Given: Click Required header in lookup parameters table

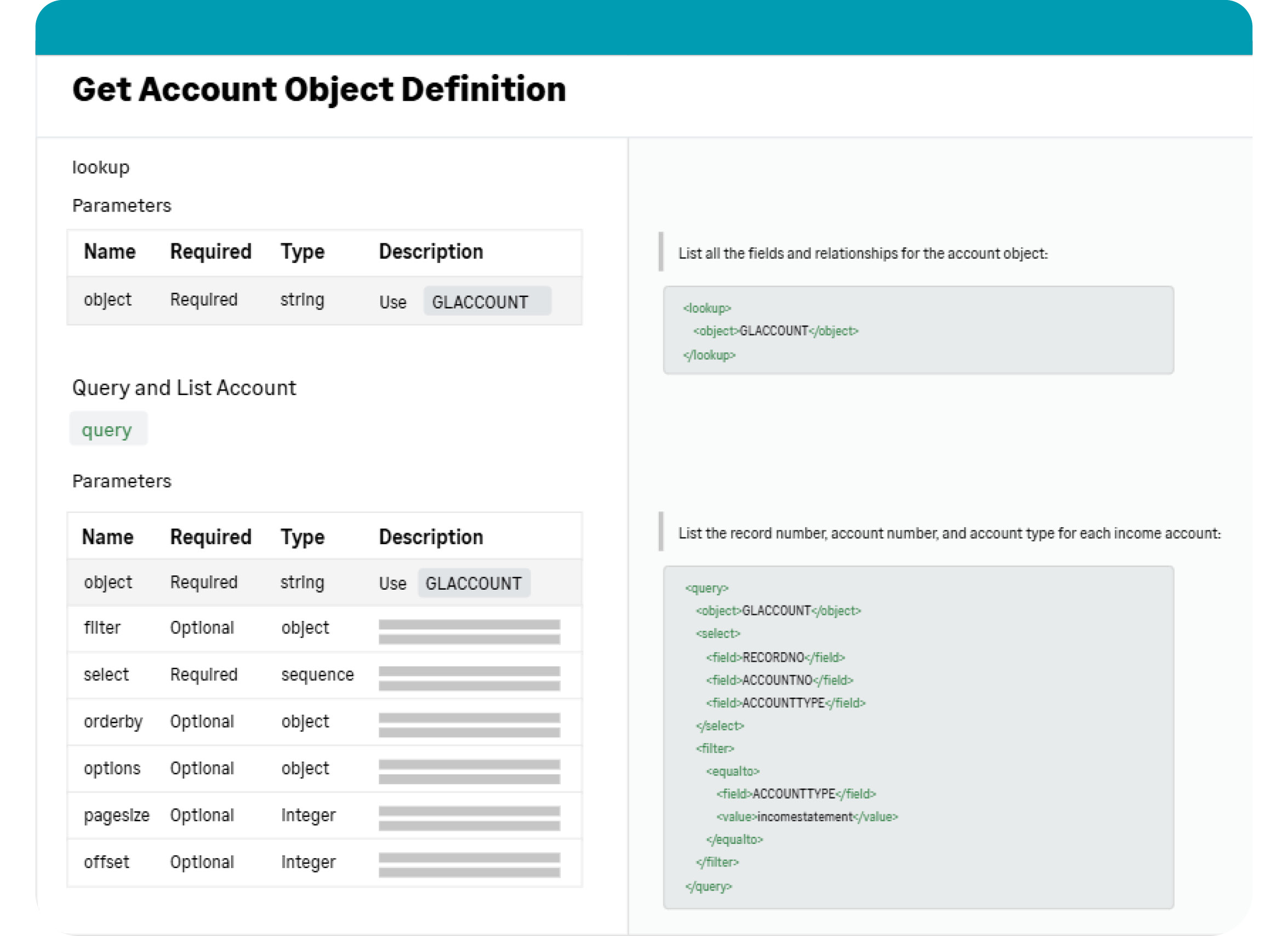Looking at the screenshot, I should tap(210, 252).
